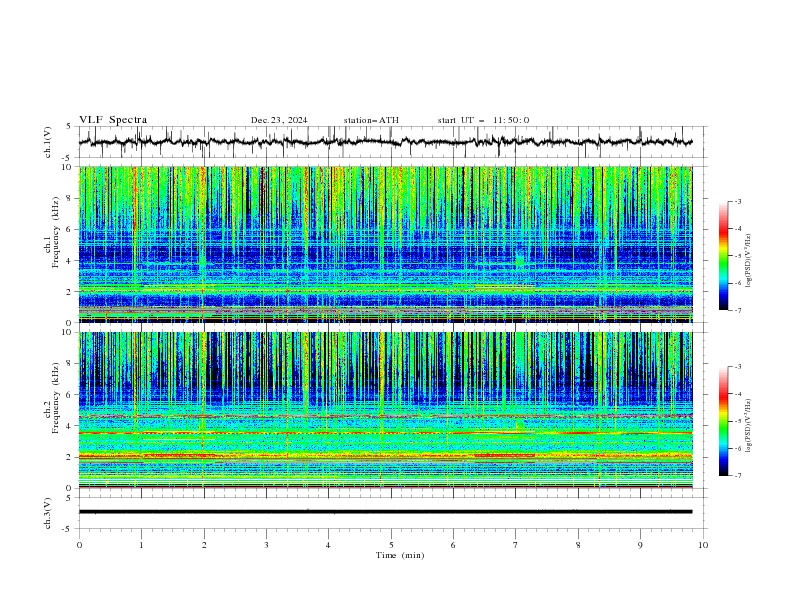
Task: Click the '9' tick on time axis
Action: [640, 545]
